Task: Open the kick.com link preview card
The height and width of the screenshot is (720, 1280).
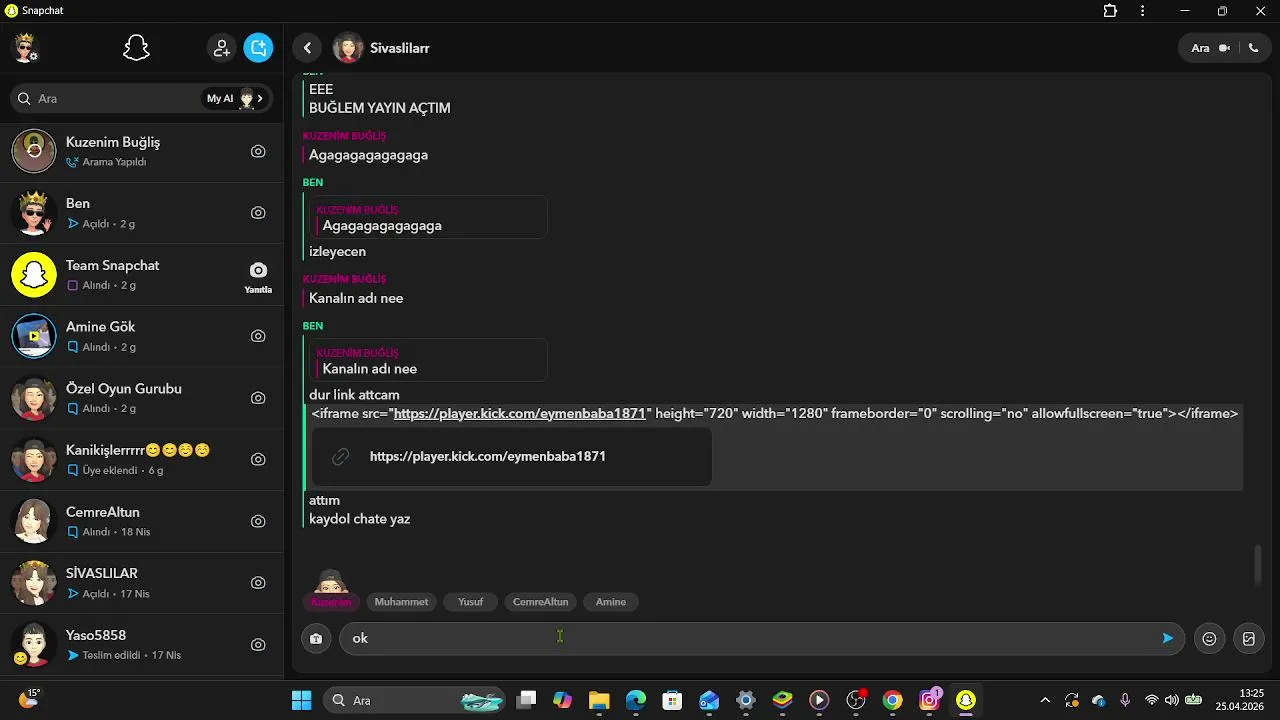Action: [511, 456]
